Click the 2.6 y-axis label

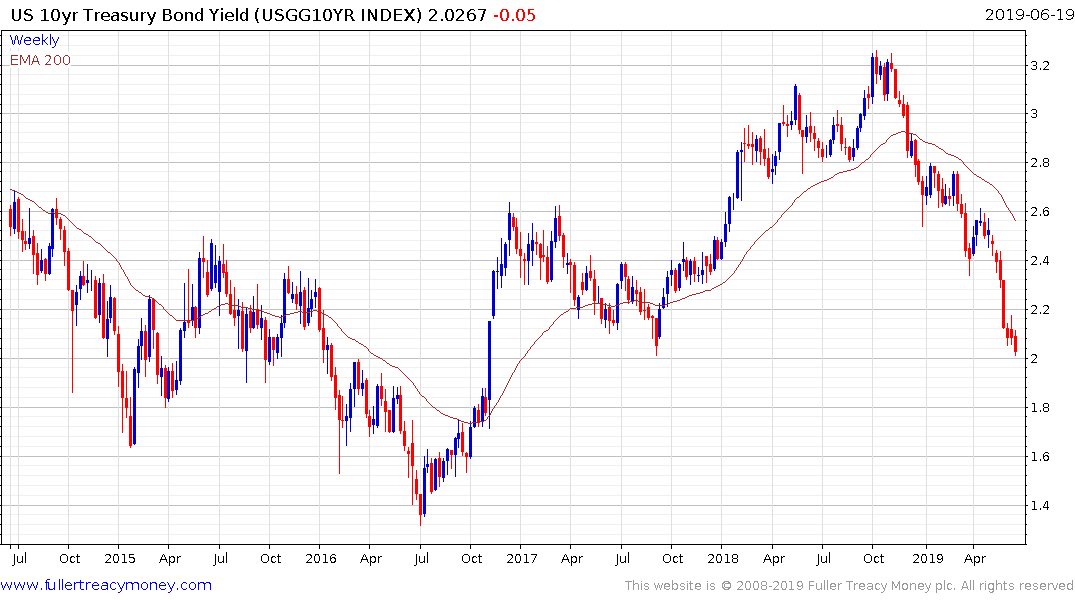click(x=1040, y=212)
